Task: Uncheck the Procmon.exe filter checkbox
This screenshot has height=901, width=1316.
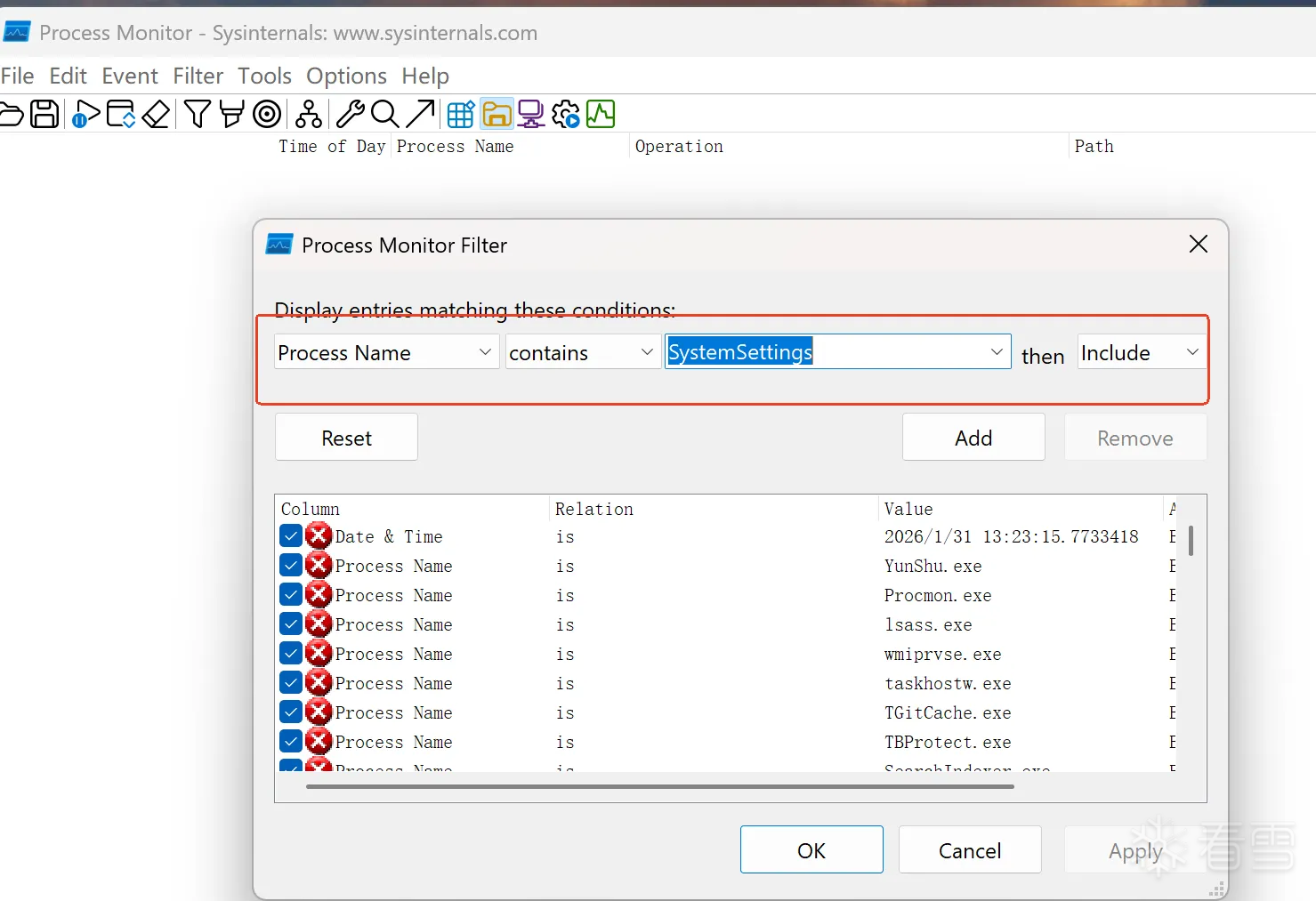Action: [x=291, y=595]
